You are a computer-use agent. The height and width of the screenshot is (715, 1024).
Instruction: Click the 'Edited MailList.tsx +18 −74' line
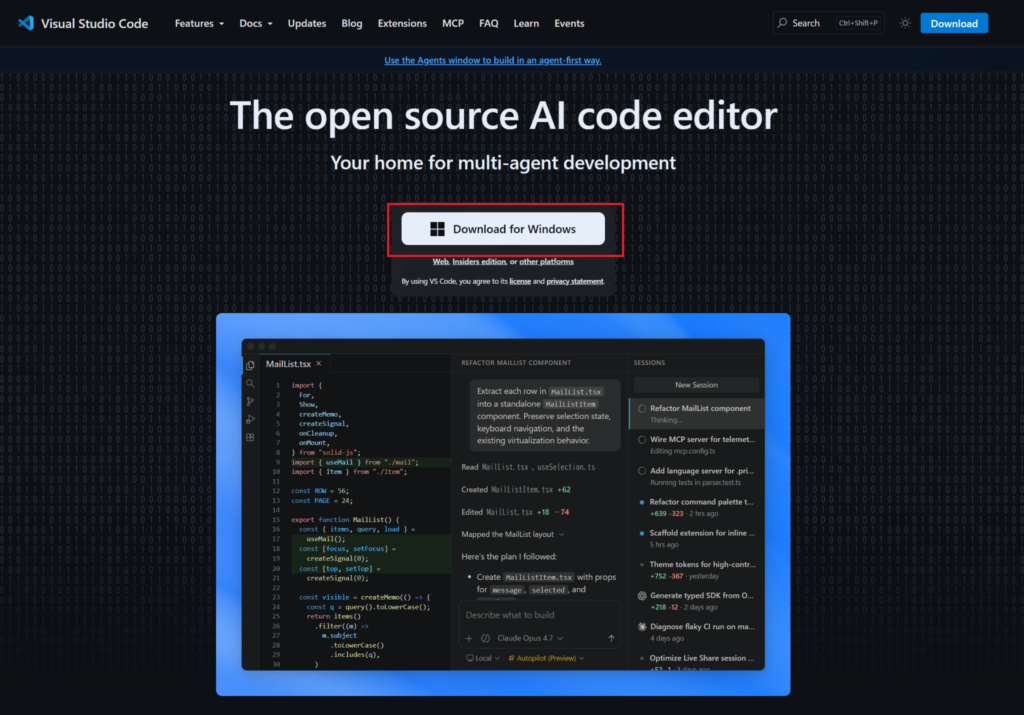coord(515,513)
